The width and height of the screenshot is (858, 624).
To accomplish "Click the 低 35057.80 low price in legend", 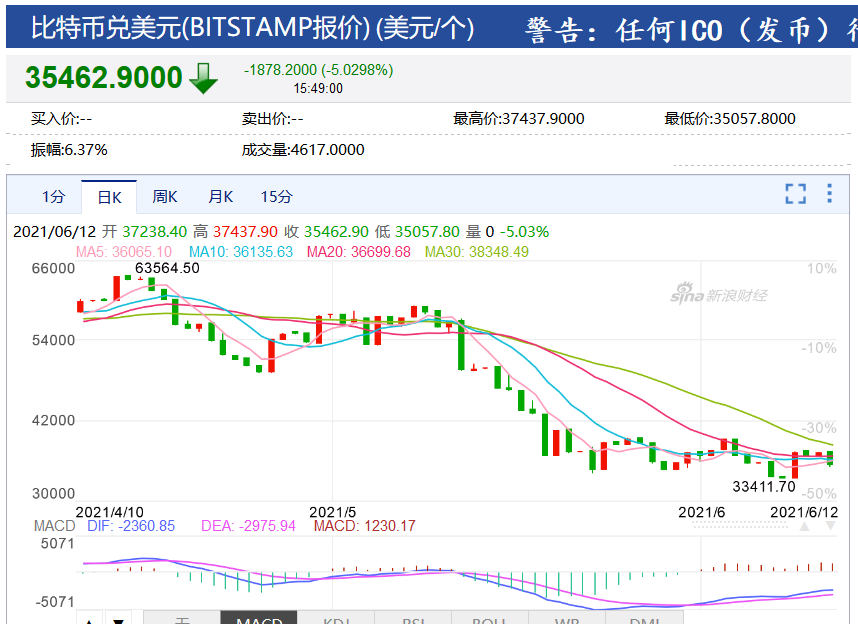I will [417, 232].
